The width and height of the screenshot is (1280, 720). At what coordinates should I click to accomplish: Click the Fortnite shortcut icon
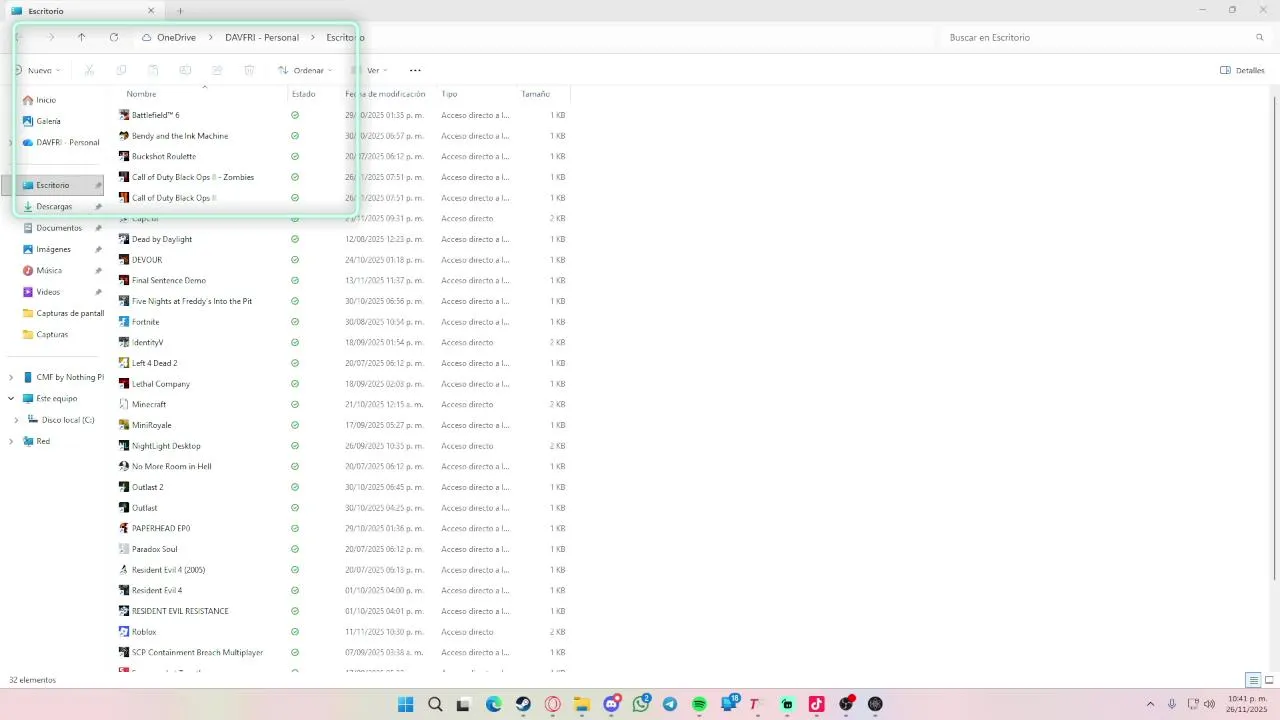tap(124, 322)
